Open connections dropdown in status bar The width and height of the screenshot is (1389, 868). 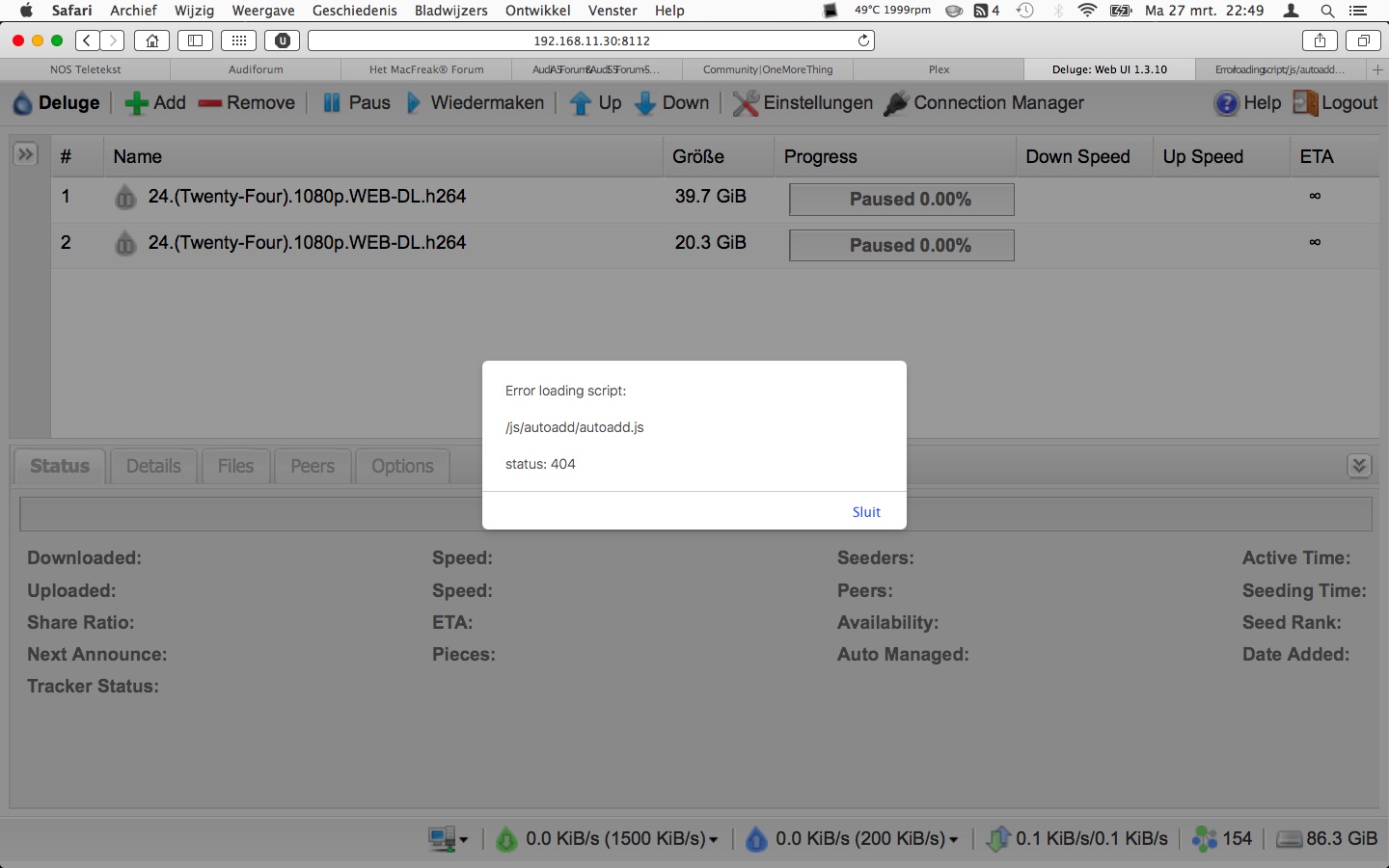coord(449,839)
